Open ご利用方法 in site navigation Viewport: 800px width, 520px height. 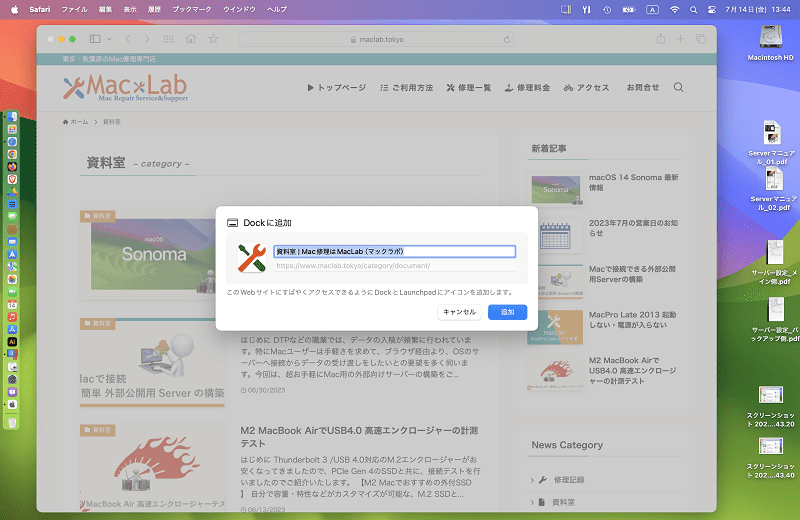407,88
